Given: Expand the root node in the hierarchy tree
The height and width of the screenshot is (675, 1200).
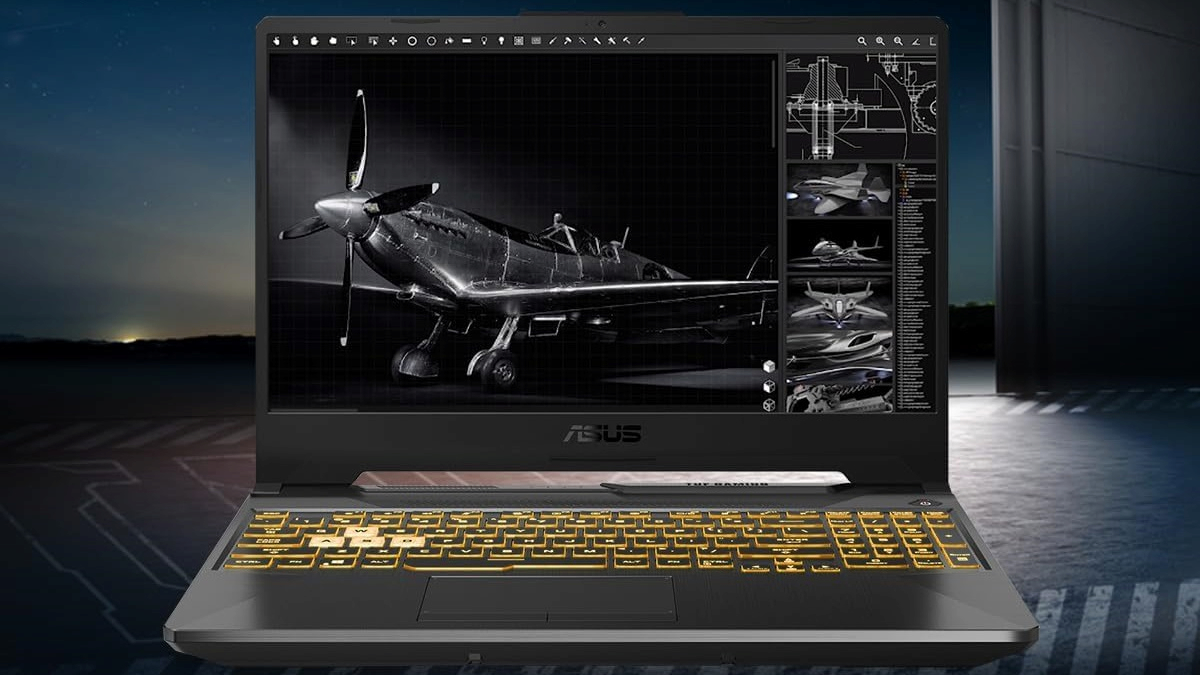Looking at the screenshot, I should tap(900, 167).
